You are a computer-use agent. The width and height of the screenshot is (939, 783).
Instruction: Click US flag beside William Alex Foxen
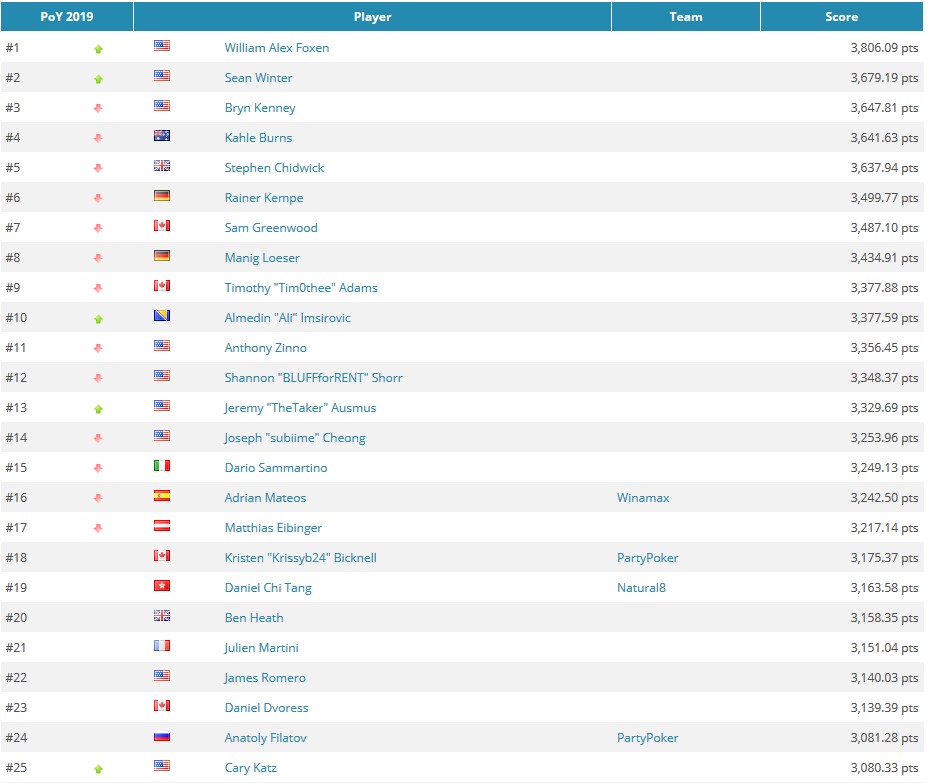pos(162,45)
